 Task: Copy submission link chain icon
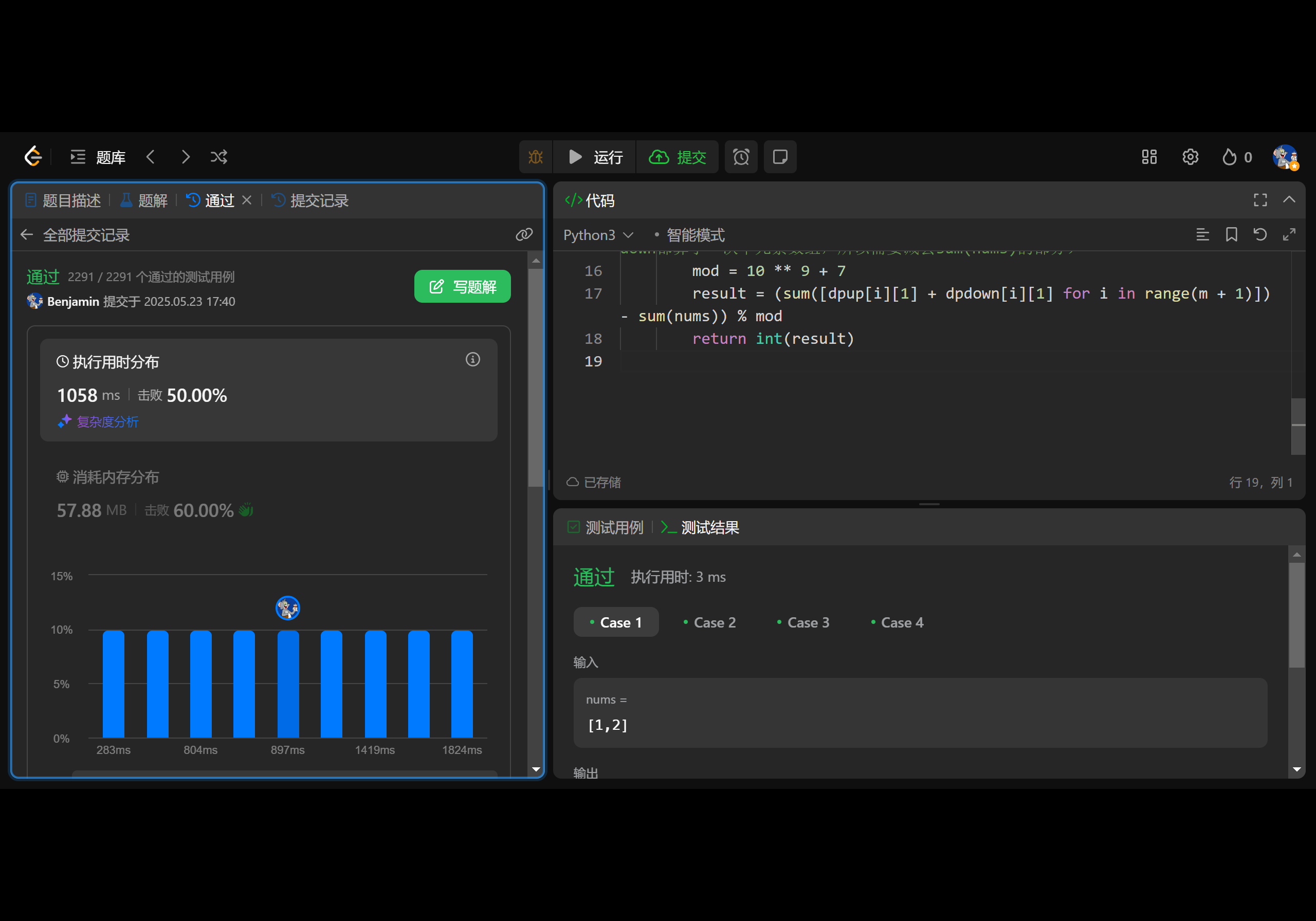coord(524,234)
